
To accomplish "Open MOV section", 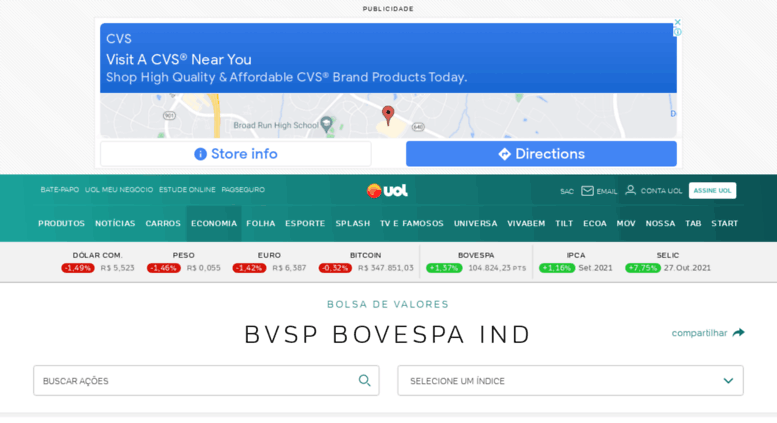I will [626, 223].
